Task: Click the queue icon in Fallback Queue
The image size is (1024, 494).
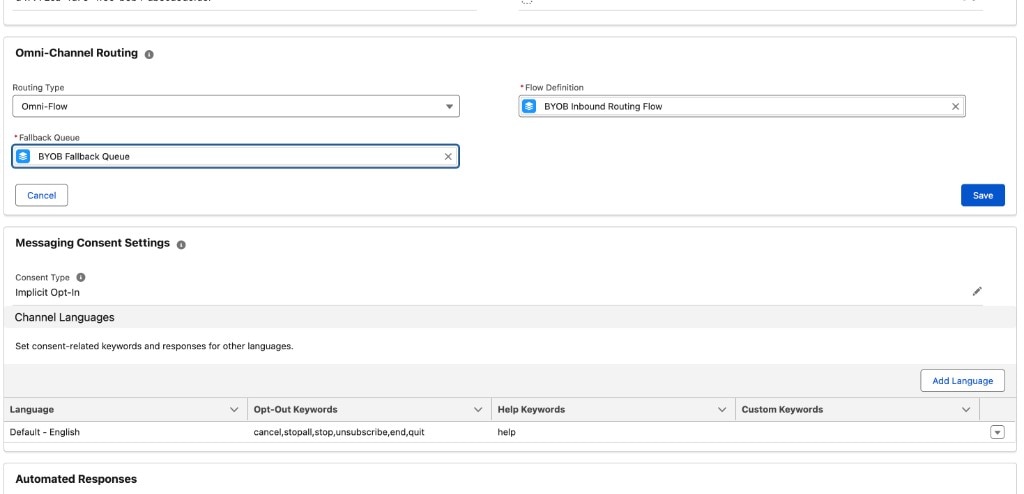Action: click(x=24, y=157)
